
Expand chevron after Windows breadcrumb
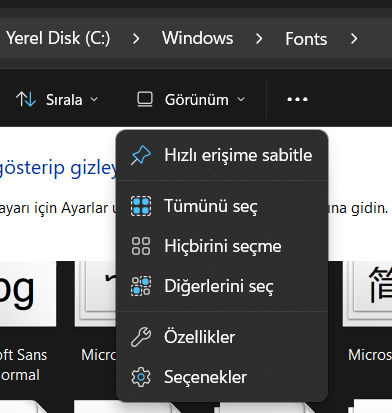[259, 39]
